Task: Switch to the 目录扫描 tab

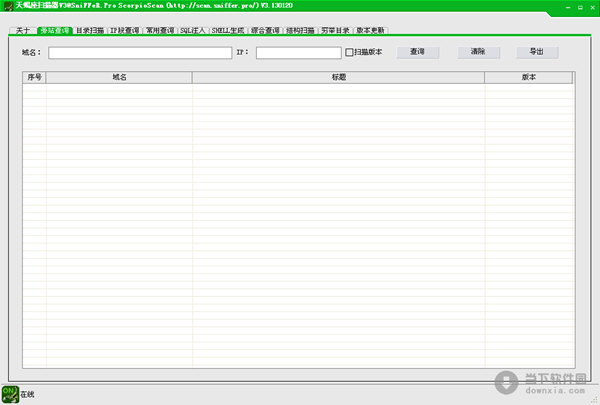Action: 89,31
